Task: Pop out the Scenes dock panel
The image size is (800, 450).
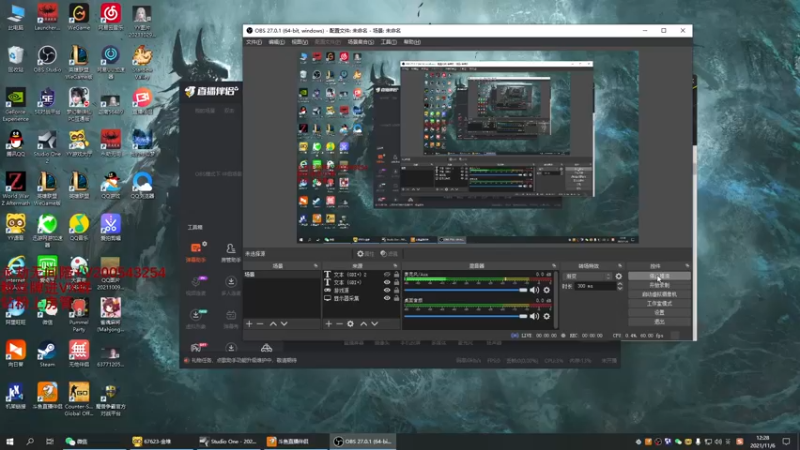Action: [315, 266]
